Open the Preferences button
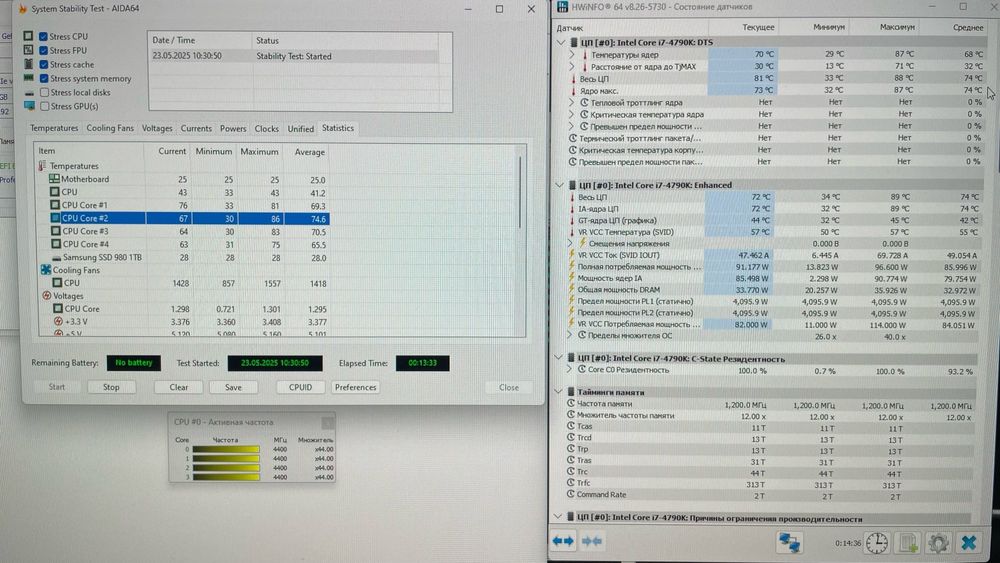The width and height of the screenshot is (1000, 563). (355, 387)
